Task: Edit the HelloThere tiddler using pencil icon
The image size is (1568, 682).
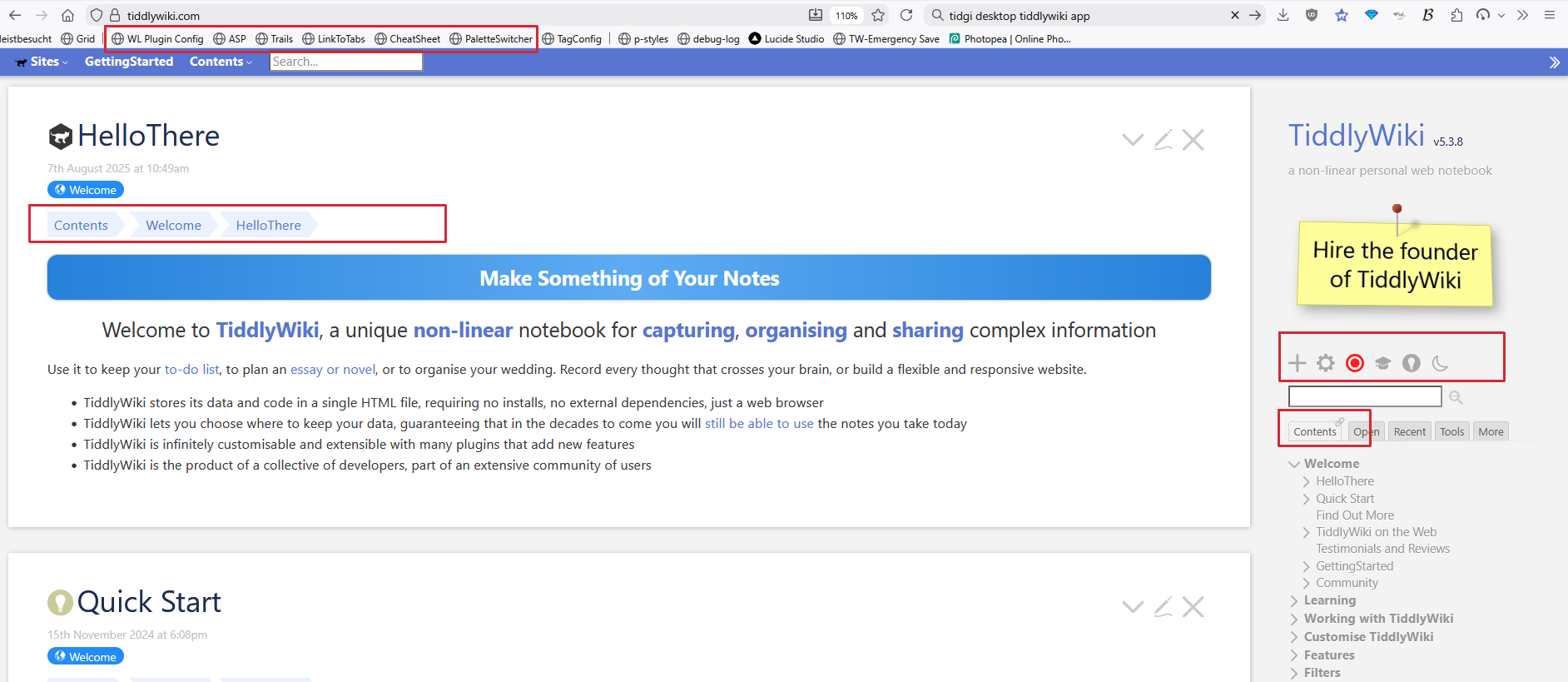Action: (x=1163, y=140)
